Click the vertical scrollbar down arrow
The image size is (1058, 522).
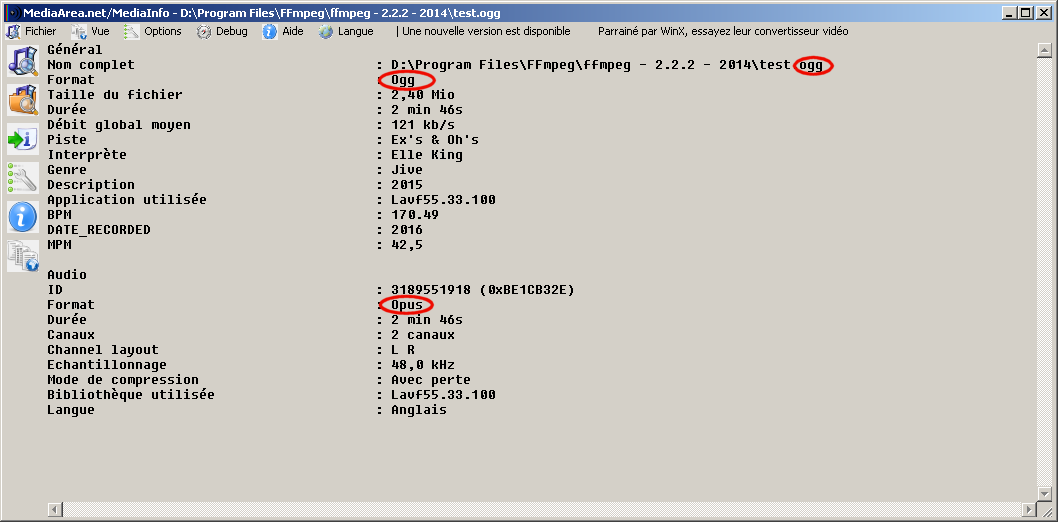pos(1045,494)
